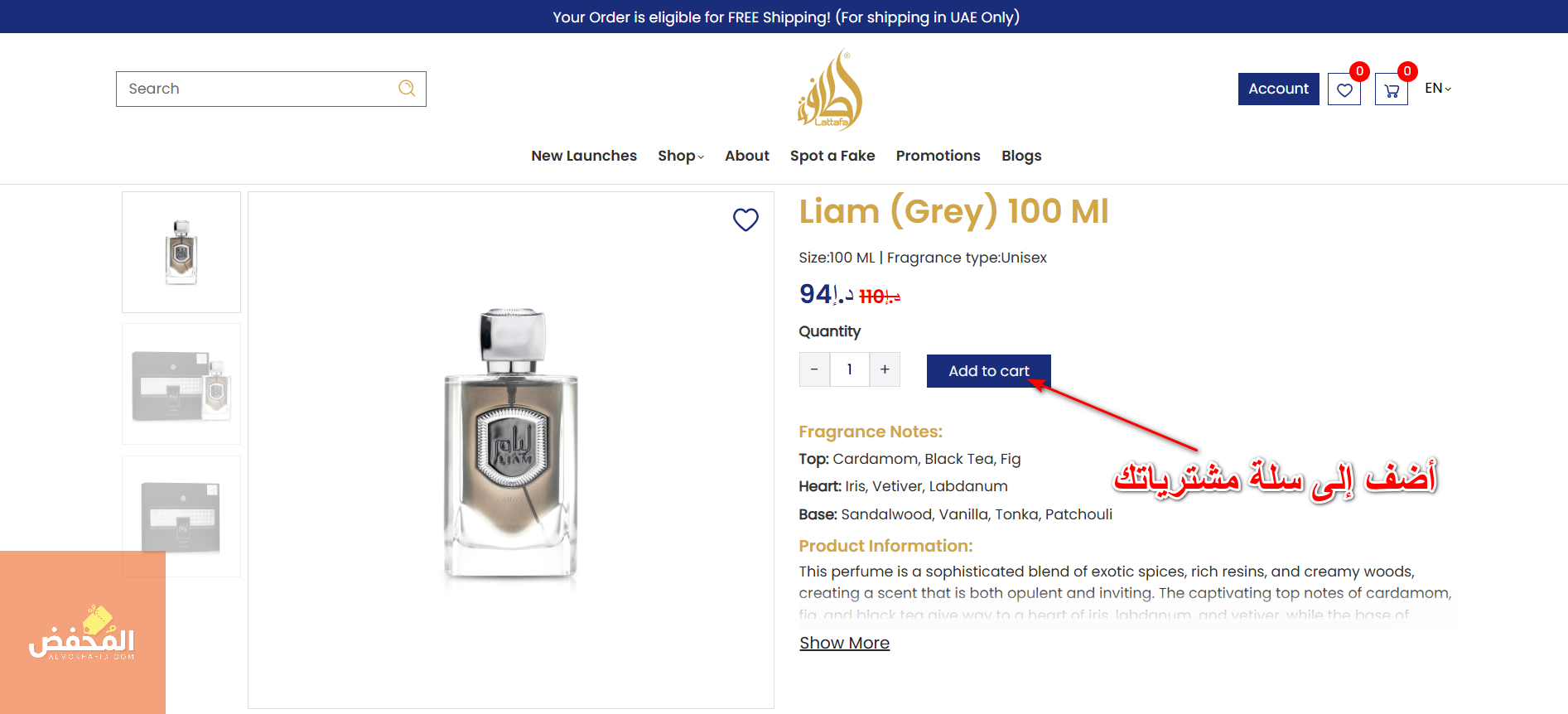The image size is (1568, 714).
Task: Expand description with Show More
Action: pos(844,643)
